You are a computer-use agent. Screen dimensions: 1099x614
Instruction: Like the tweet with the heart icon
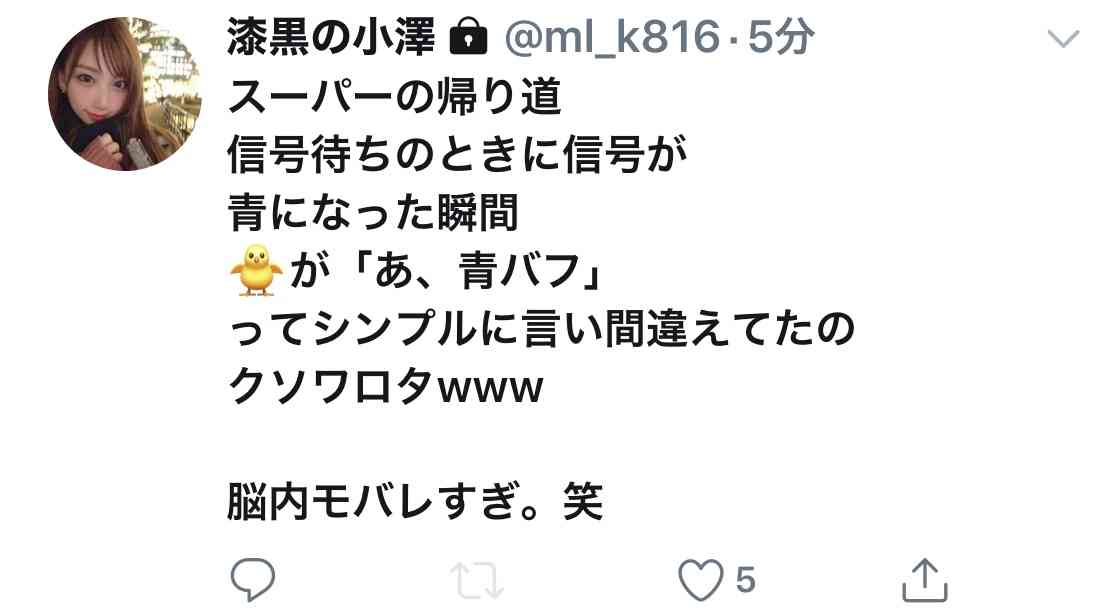click(x=700, y=580)
